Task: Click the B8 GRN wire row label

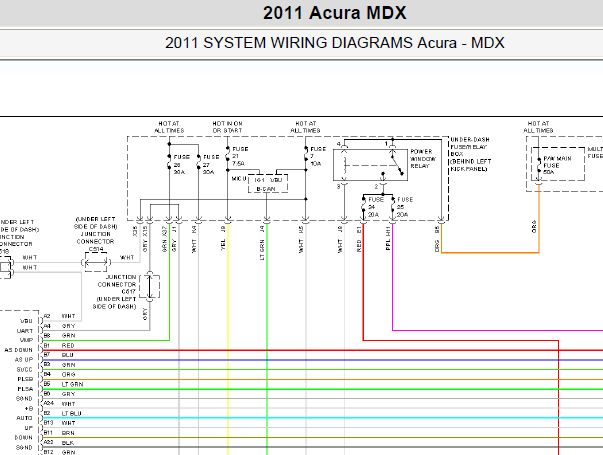Action: [x=59, y=335]
